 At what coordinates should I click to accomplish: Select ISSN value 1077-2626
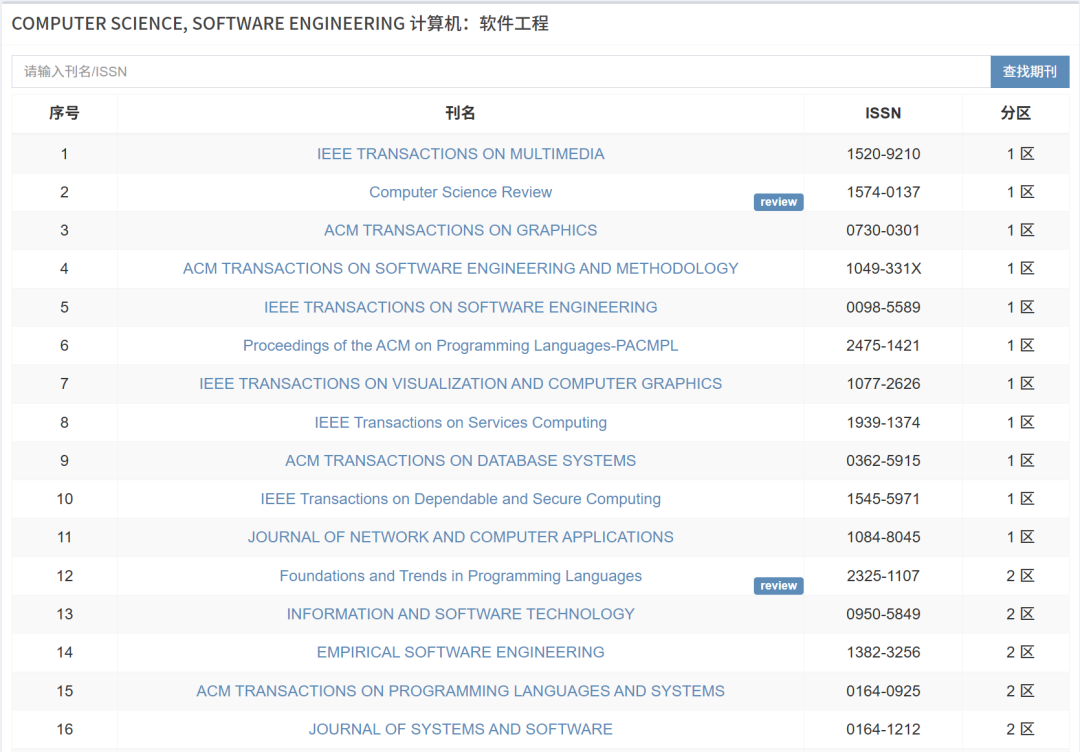coord(883,384)
